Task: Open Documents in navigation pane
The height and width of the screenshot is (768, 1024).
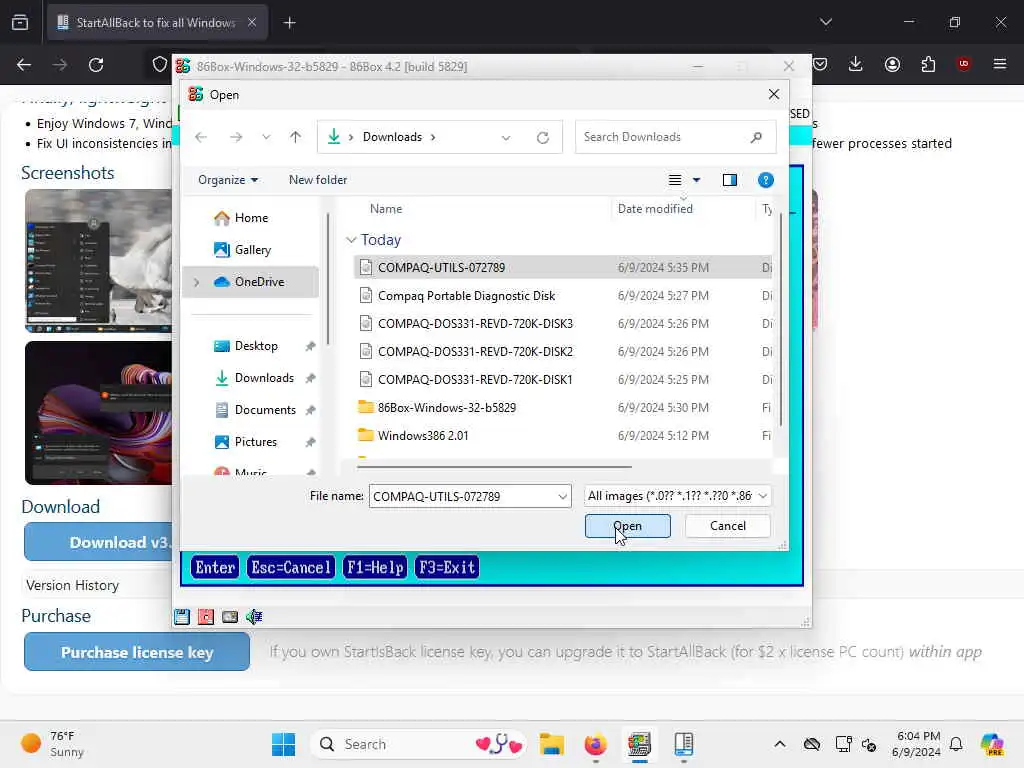Action: pos(255,410)
